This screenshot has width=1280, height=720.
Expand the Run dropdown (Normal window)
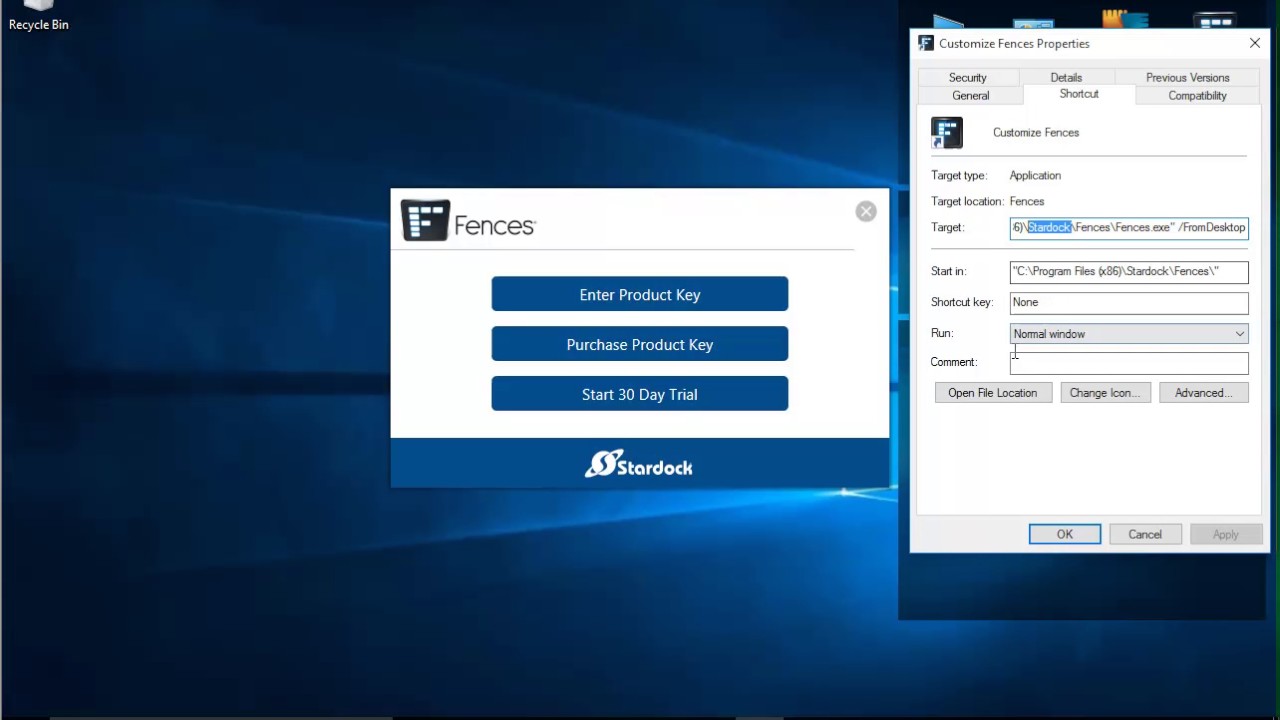tap(1129, 334)
